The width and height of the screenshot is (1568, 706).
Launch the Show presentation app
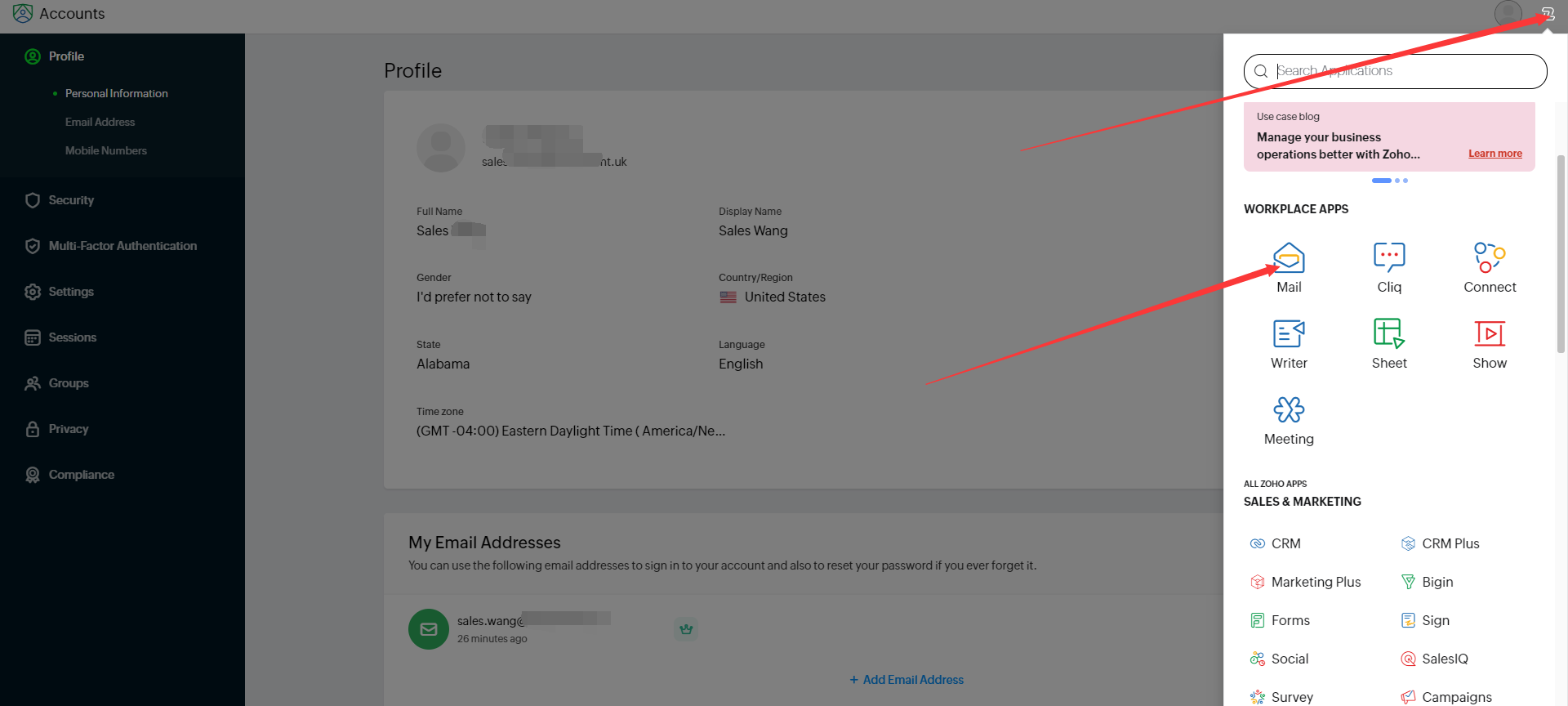(1490, 344)
